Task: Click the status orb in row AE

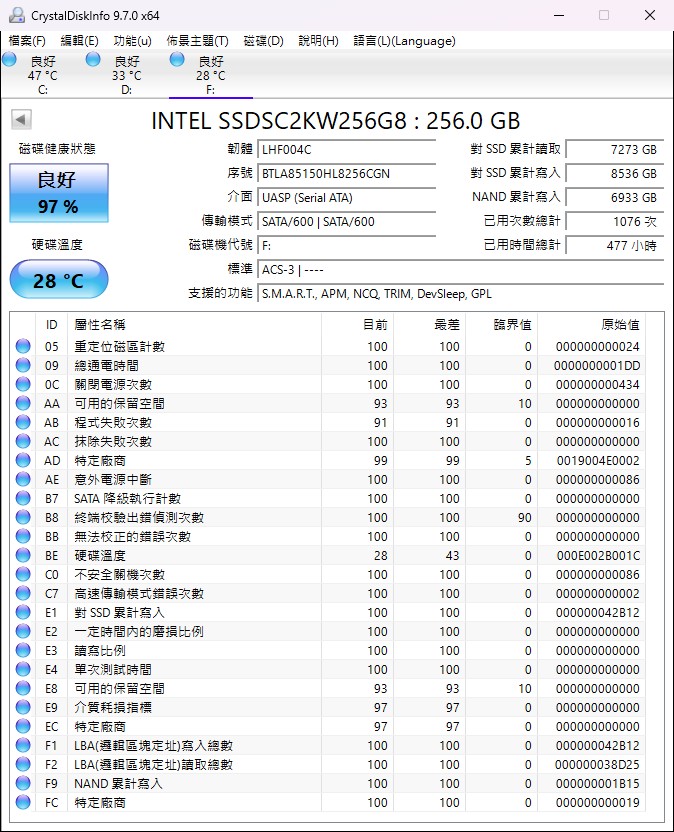Action: [x=23, y=479]
